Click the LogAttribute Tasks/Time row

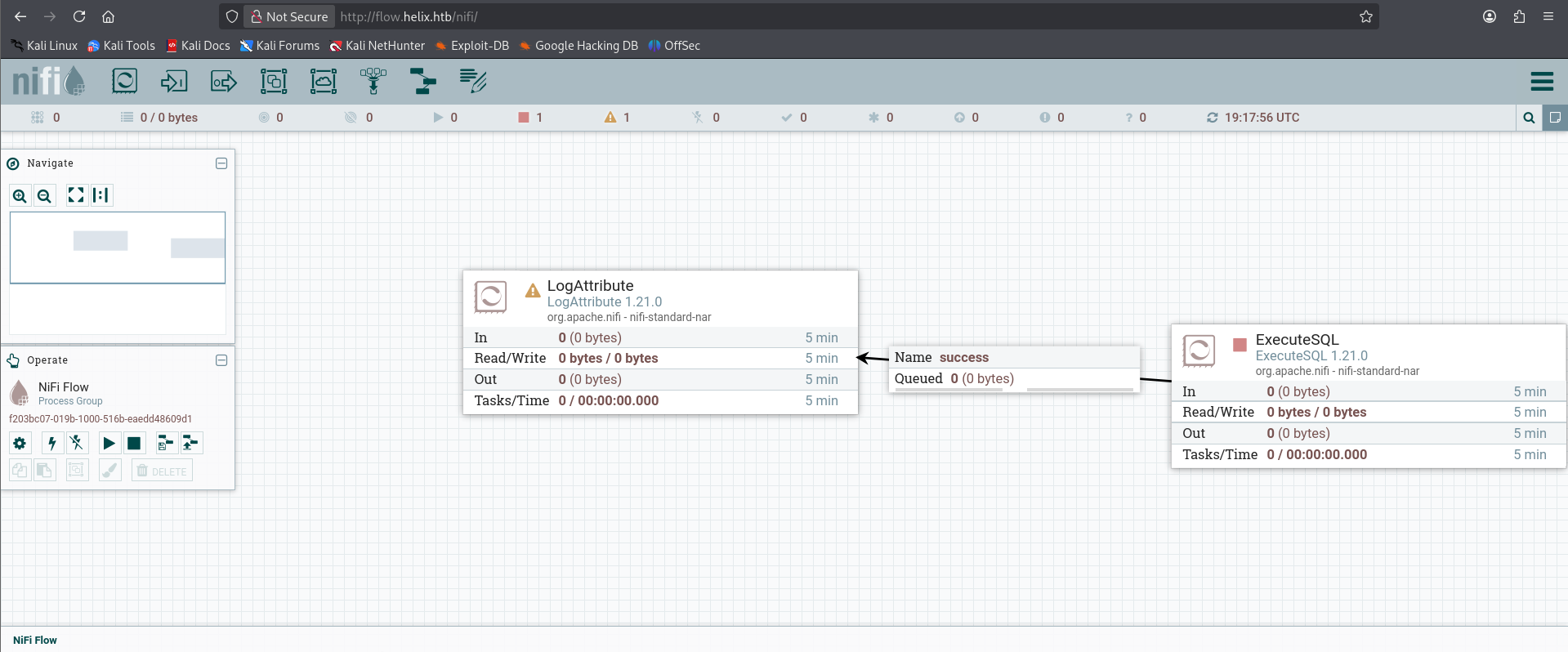tap(660, 400)
